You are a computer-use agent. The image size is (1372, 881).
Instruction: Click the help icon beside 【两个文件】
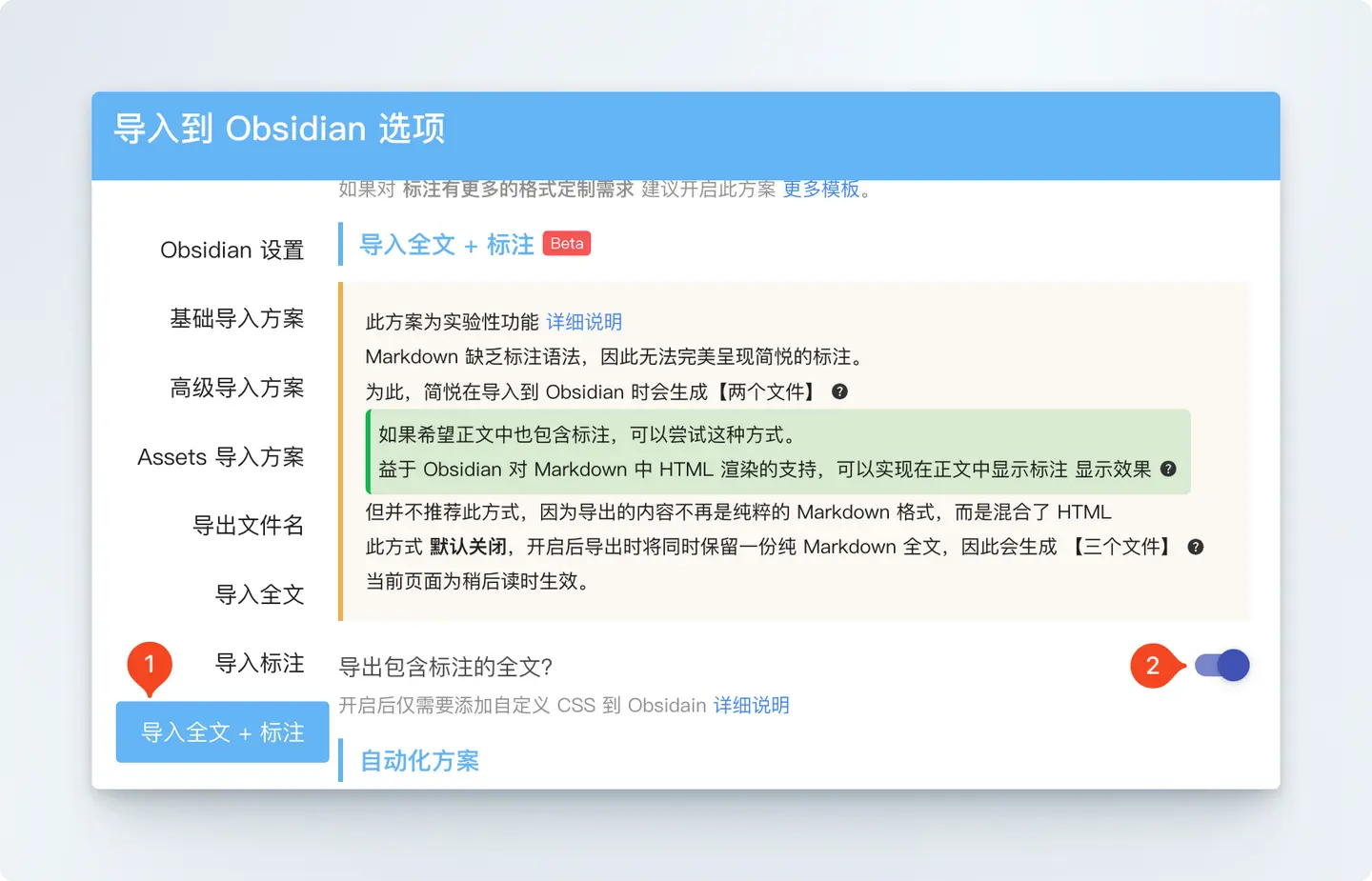coord(839,391)
